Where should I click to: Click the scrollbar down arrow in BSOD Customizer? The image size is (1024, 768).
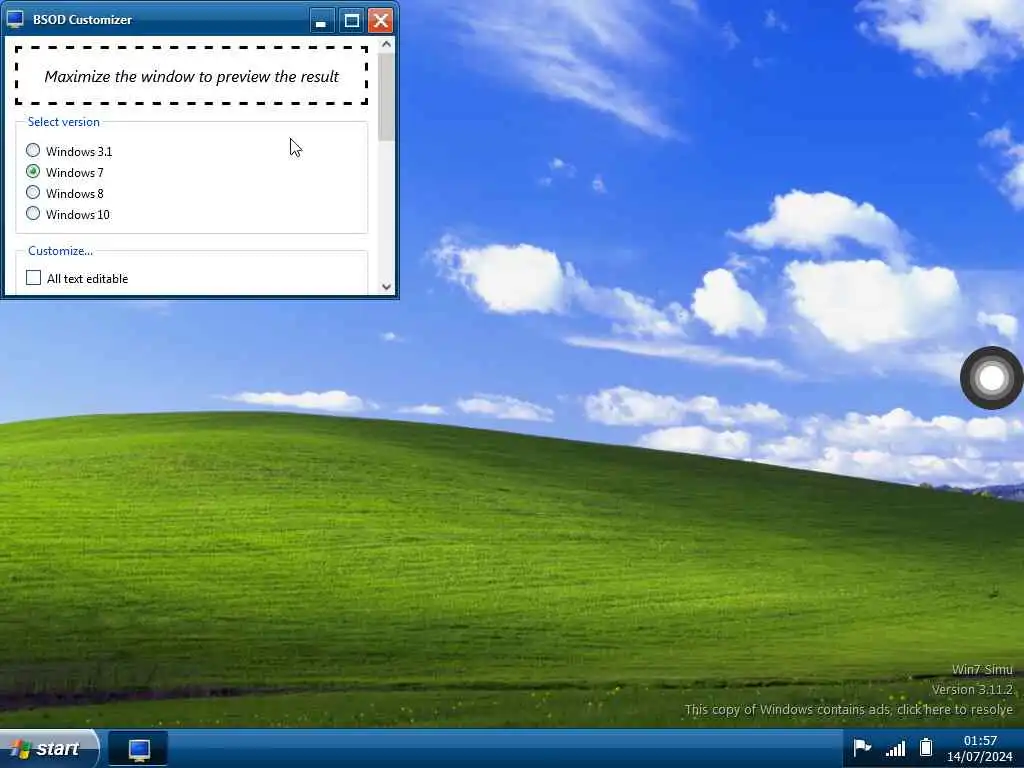386,287
